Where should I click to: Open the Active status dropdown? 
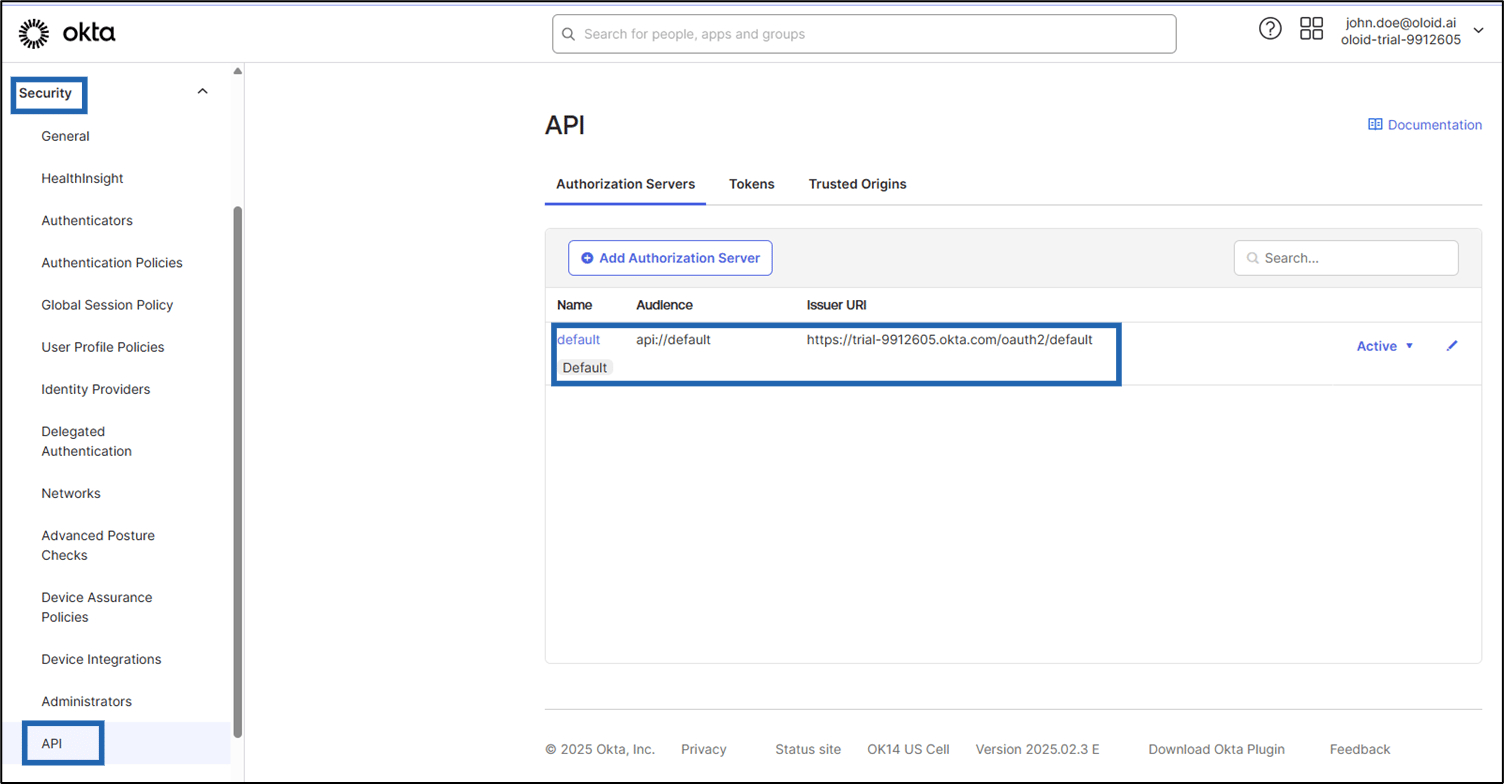coord(1385,346)
